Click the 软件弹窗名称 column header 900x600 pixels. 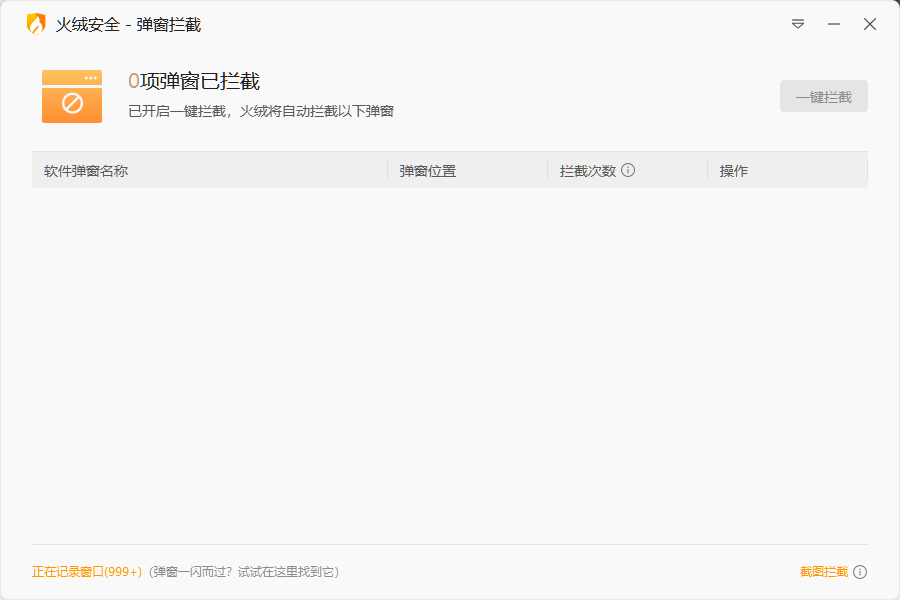tap(86, 171)
